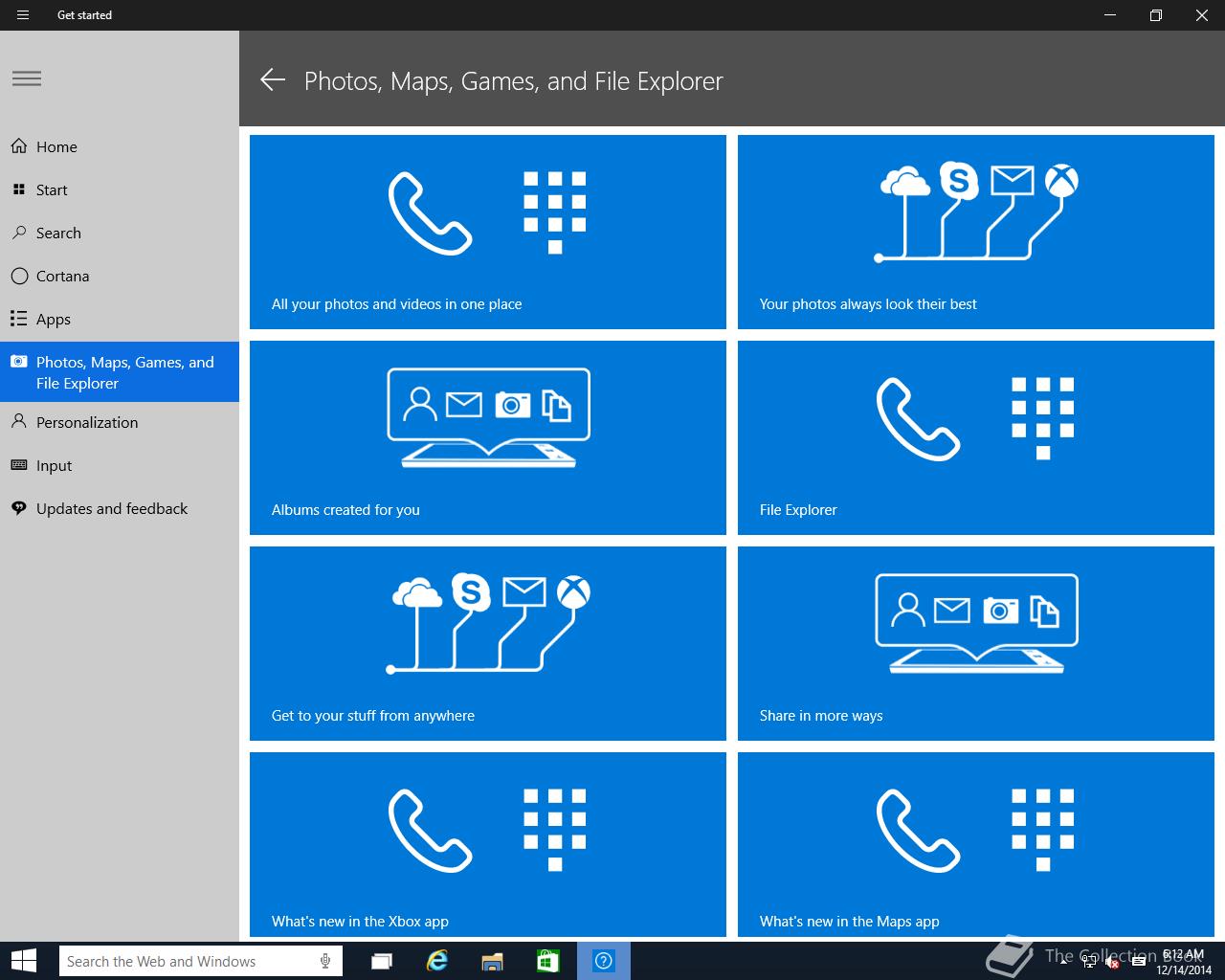Open Updates and feedback section

click(x=120, y=508)
